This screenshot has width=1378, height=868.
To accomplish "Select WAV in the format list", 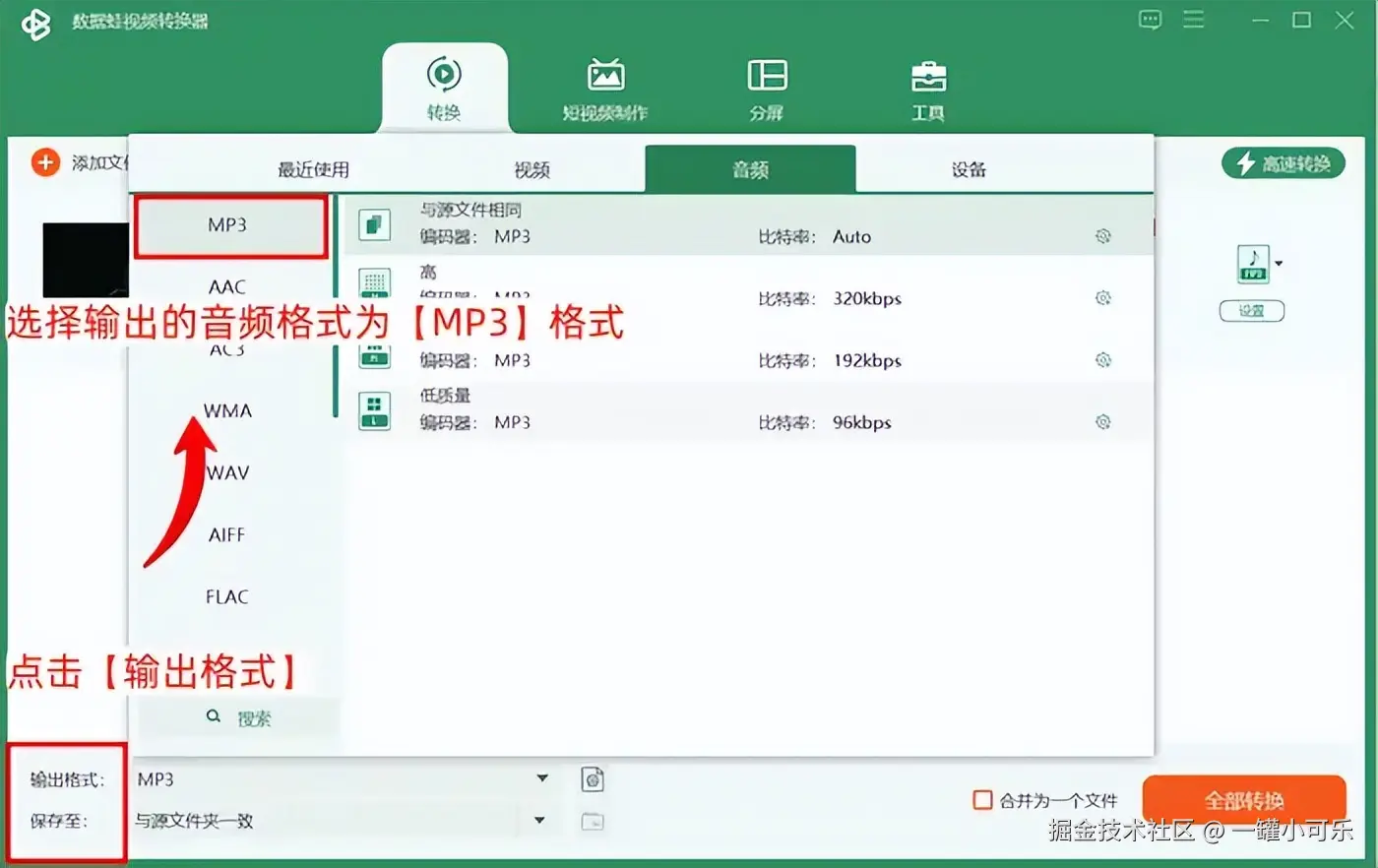I will pos(227,472).
